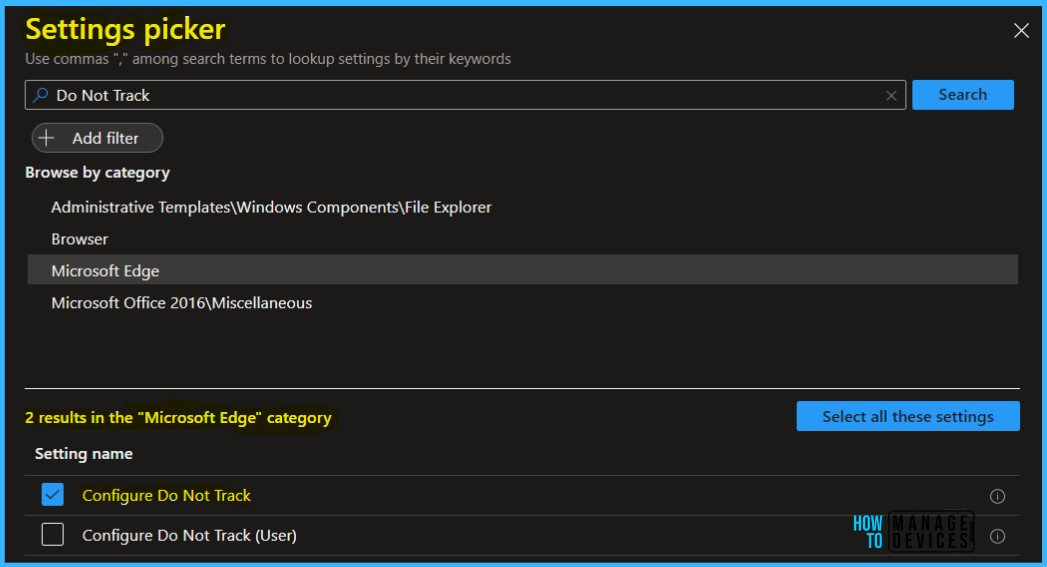Uncheck the Configure Do Not Track checkbox
The image size is (1047, 567).
tap(52, 495)
